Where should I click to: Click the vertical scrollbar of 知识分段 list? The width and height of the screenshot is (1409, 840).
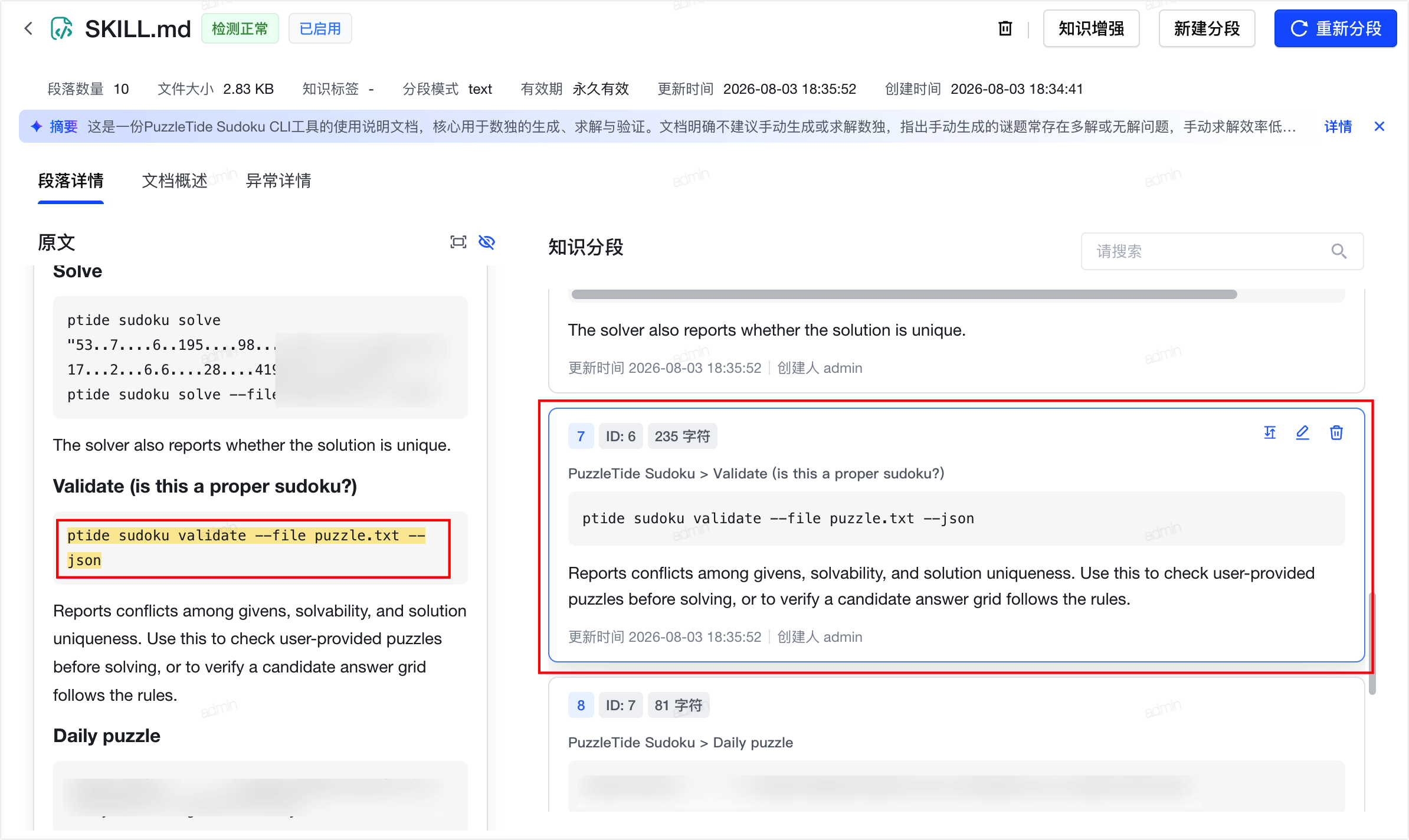point(1372,643)
